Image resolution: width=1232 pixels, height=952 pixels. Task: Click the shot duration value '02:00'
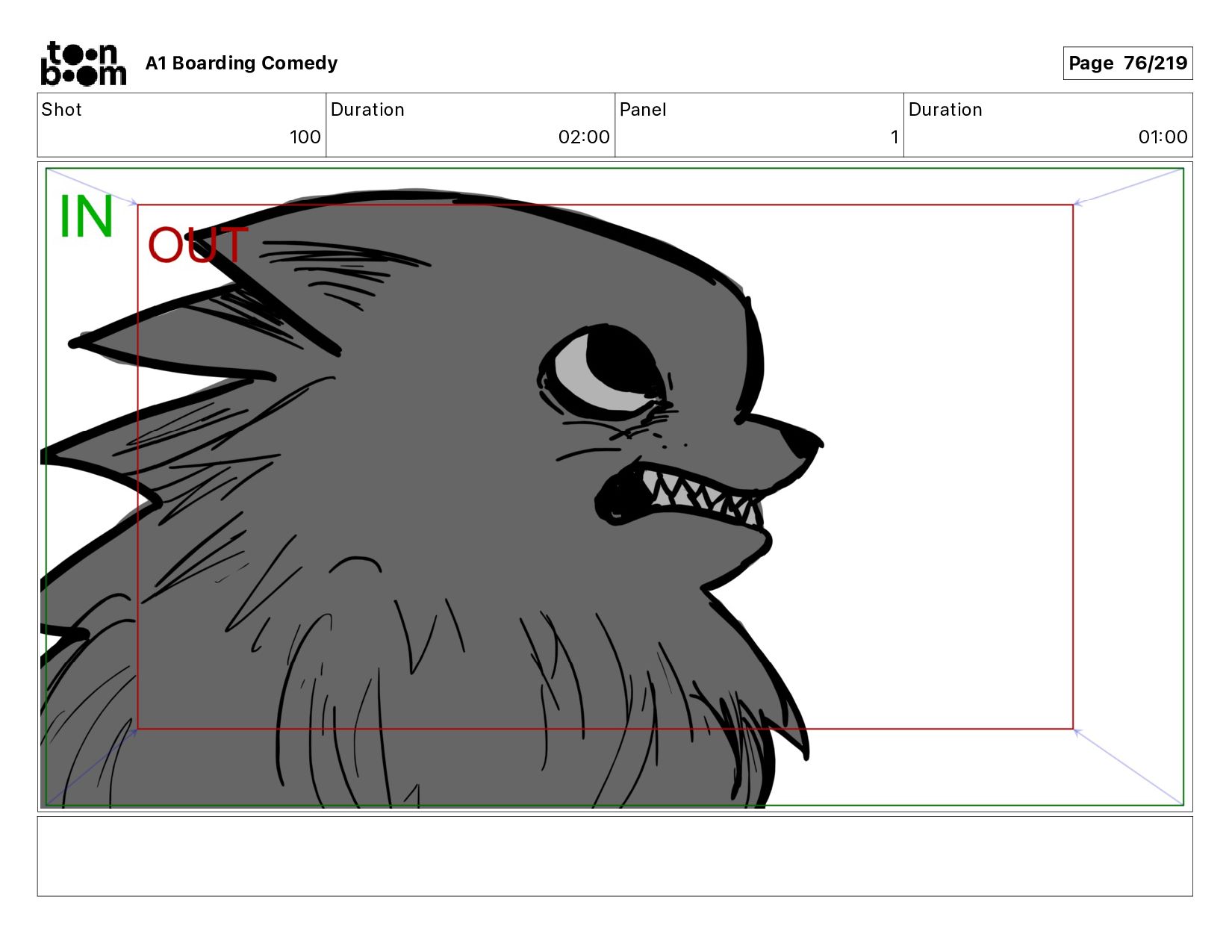[584, 137]
